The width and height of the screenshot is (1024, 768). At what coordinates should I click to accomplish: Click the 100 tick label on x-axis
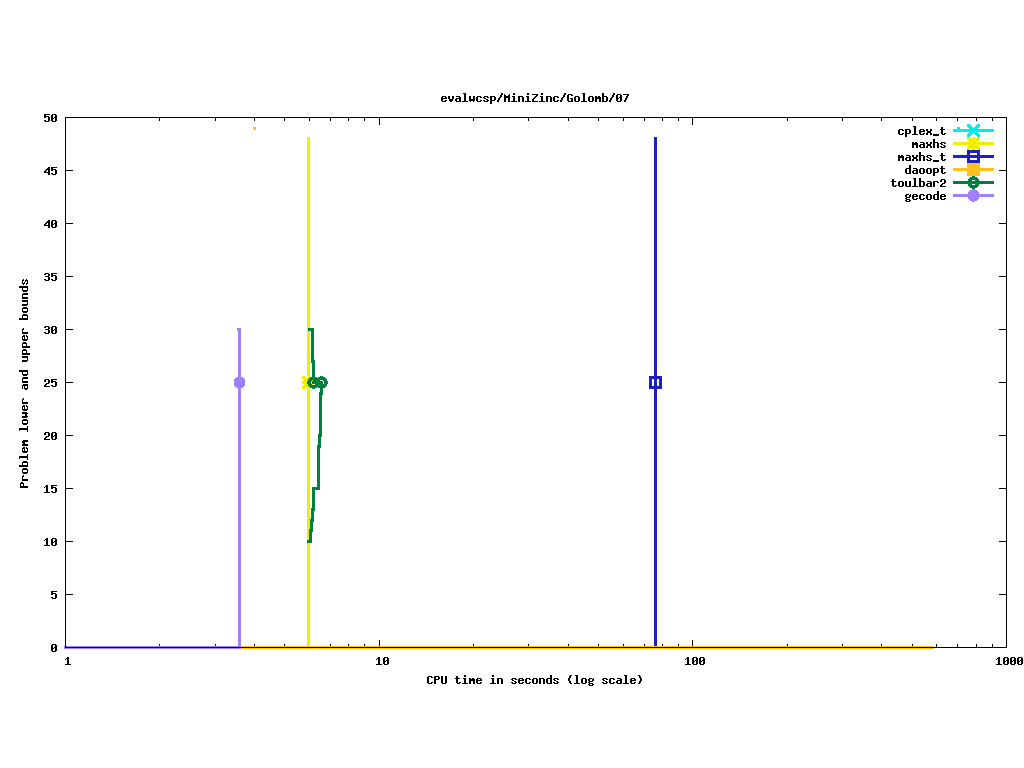click(694, 662)
